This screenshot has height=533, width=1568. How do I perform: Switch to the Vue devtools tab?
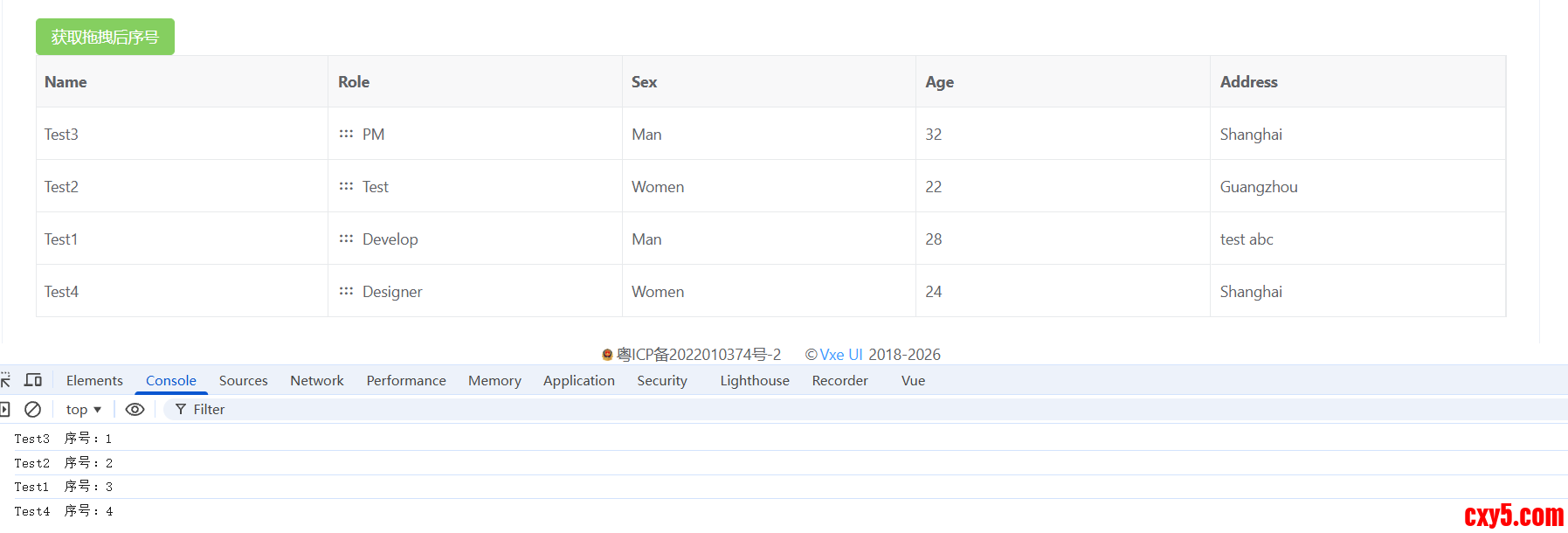[913, 380]
